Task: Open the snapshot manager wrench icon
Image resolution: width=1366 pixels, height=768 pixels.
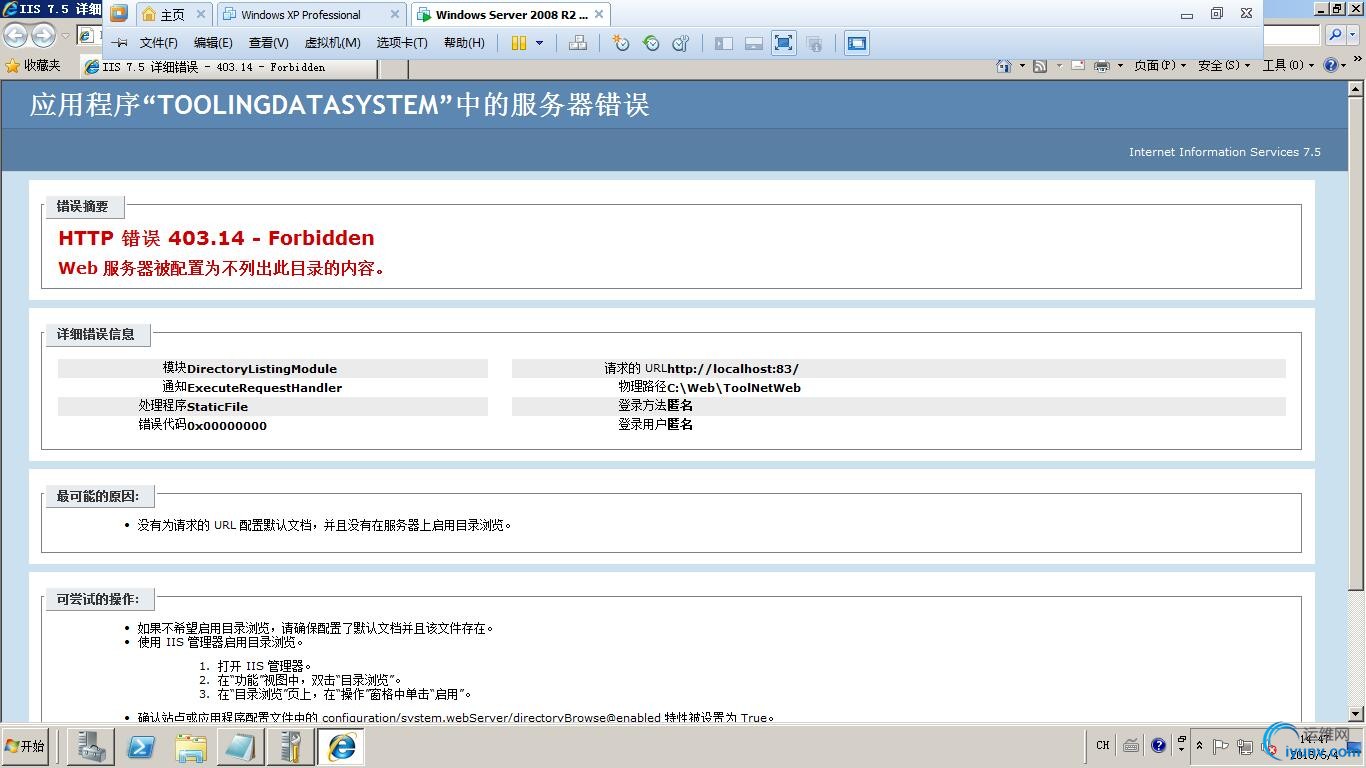Action: tap(681, 43)
